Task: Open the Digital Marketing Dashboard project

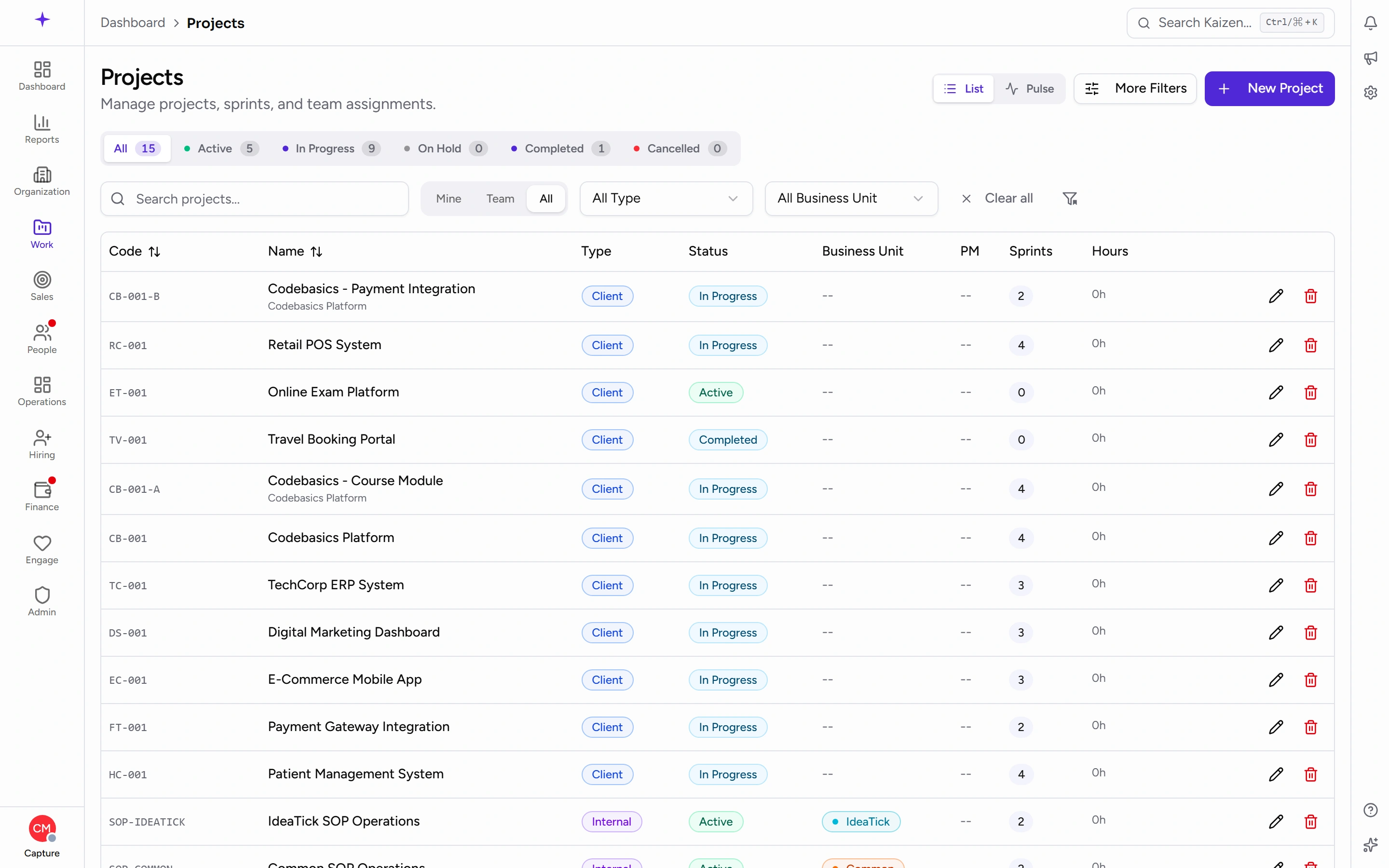Action: 354,632
